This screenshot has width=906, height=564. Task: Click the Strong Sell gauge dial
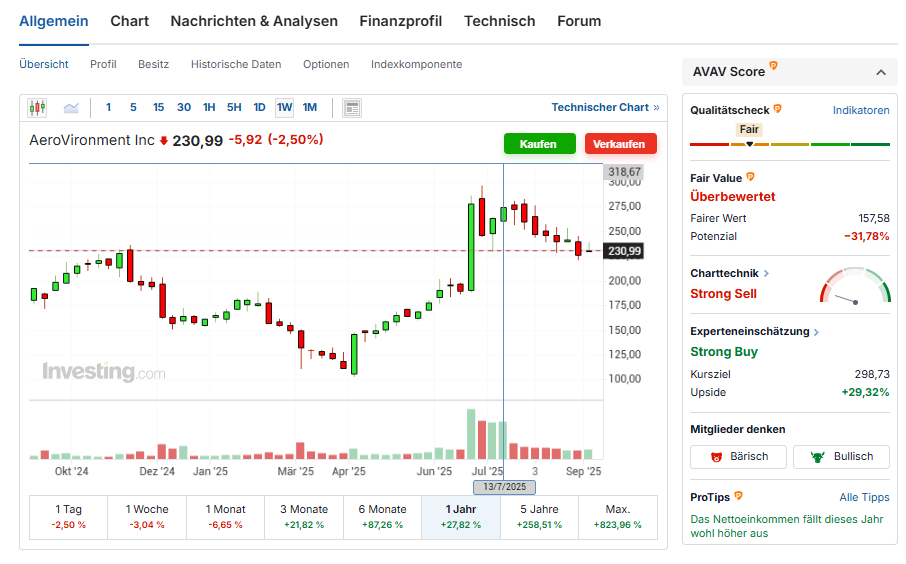click(x=855, y=286)
